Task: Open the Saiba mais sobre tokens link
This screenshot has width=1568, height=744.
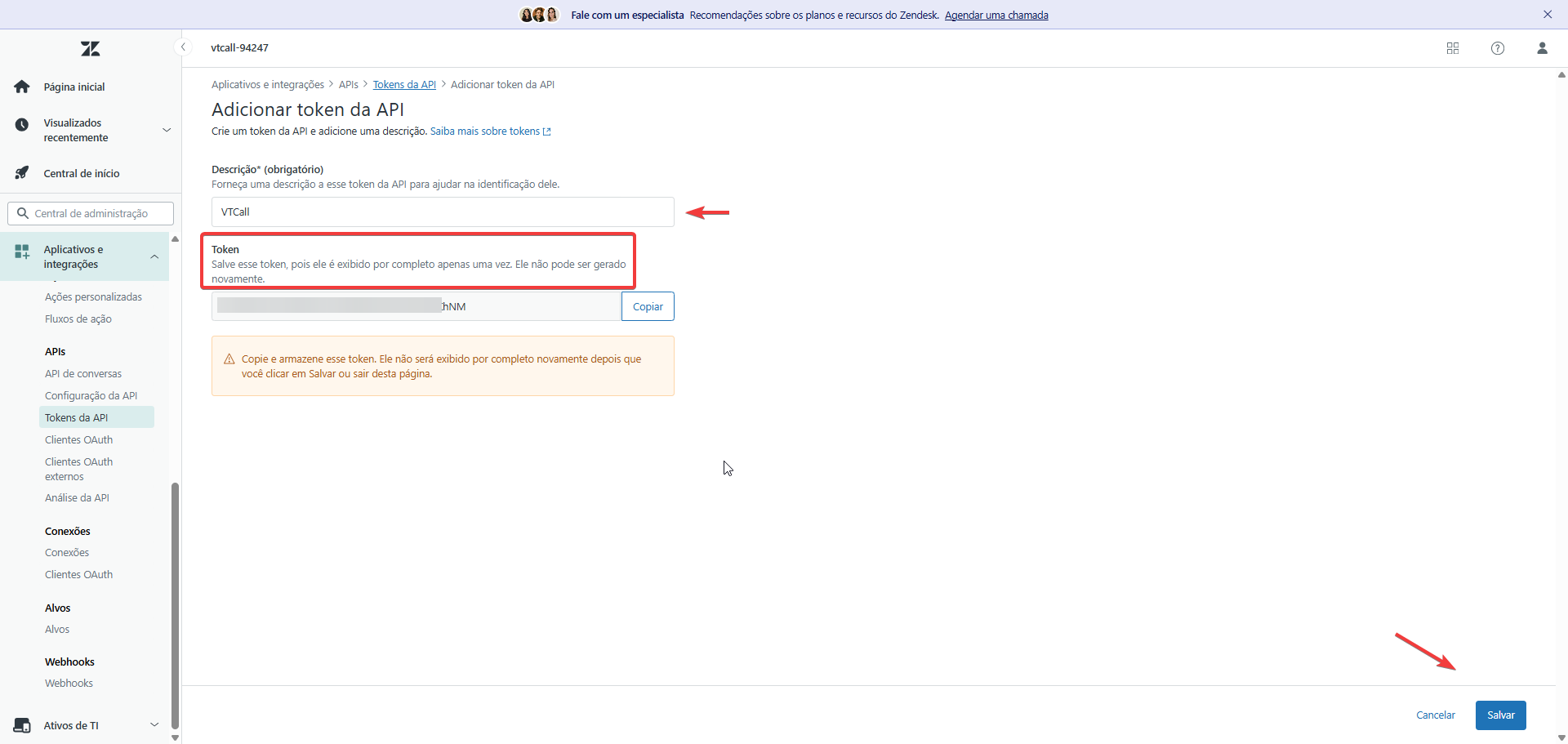Action: (485, 131)
